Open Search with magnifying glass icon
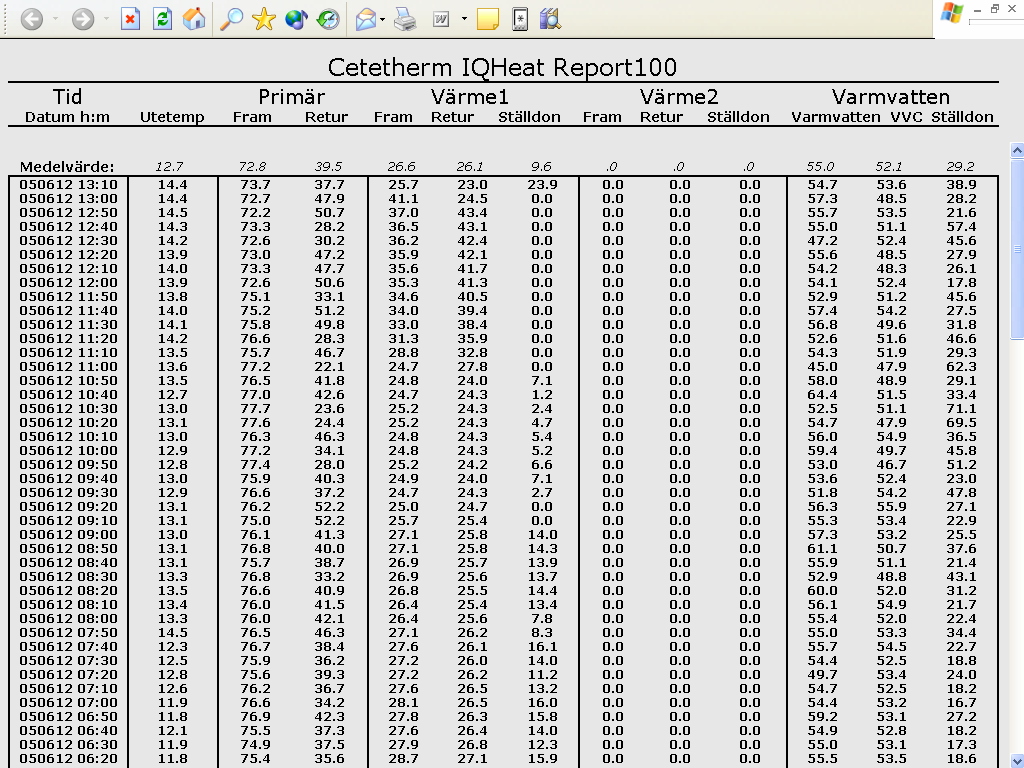 231,19
